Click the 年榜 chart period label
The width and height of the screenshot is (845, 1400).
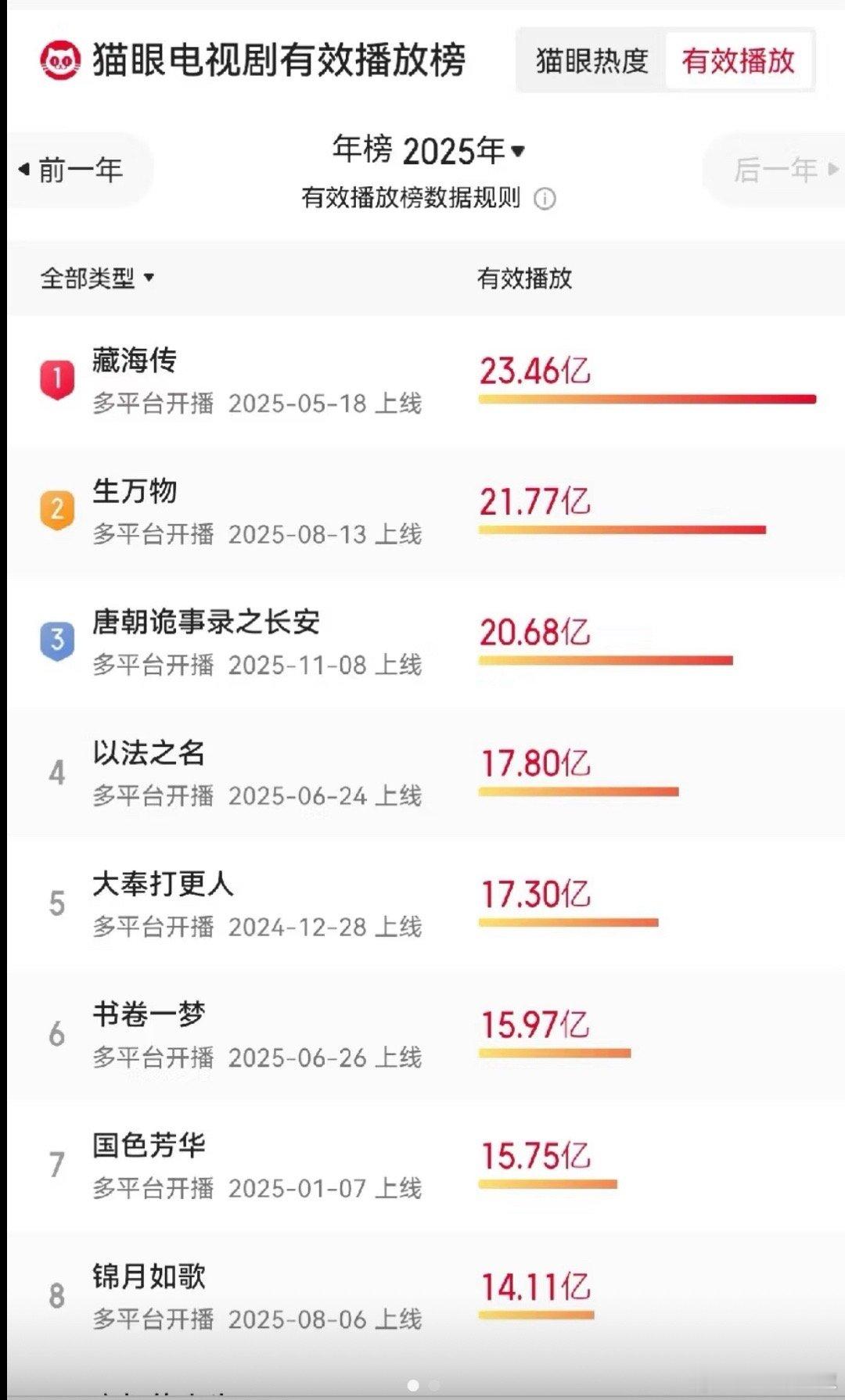pyautogui.click(x=362, y=149)
